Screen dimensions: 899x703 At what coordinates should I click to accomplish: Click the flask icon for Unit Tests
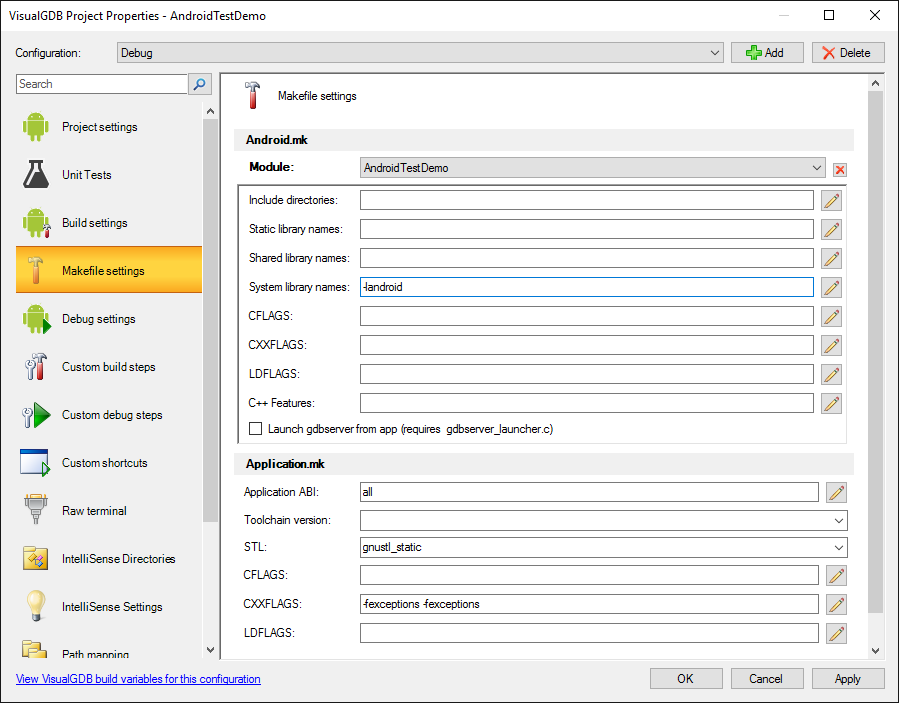click(x=36, y=174)
